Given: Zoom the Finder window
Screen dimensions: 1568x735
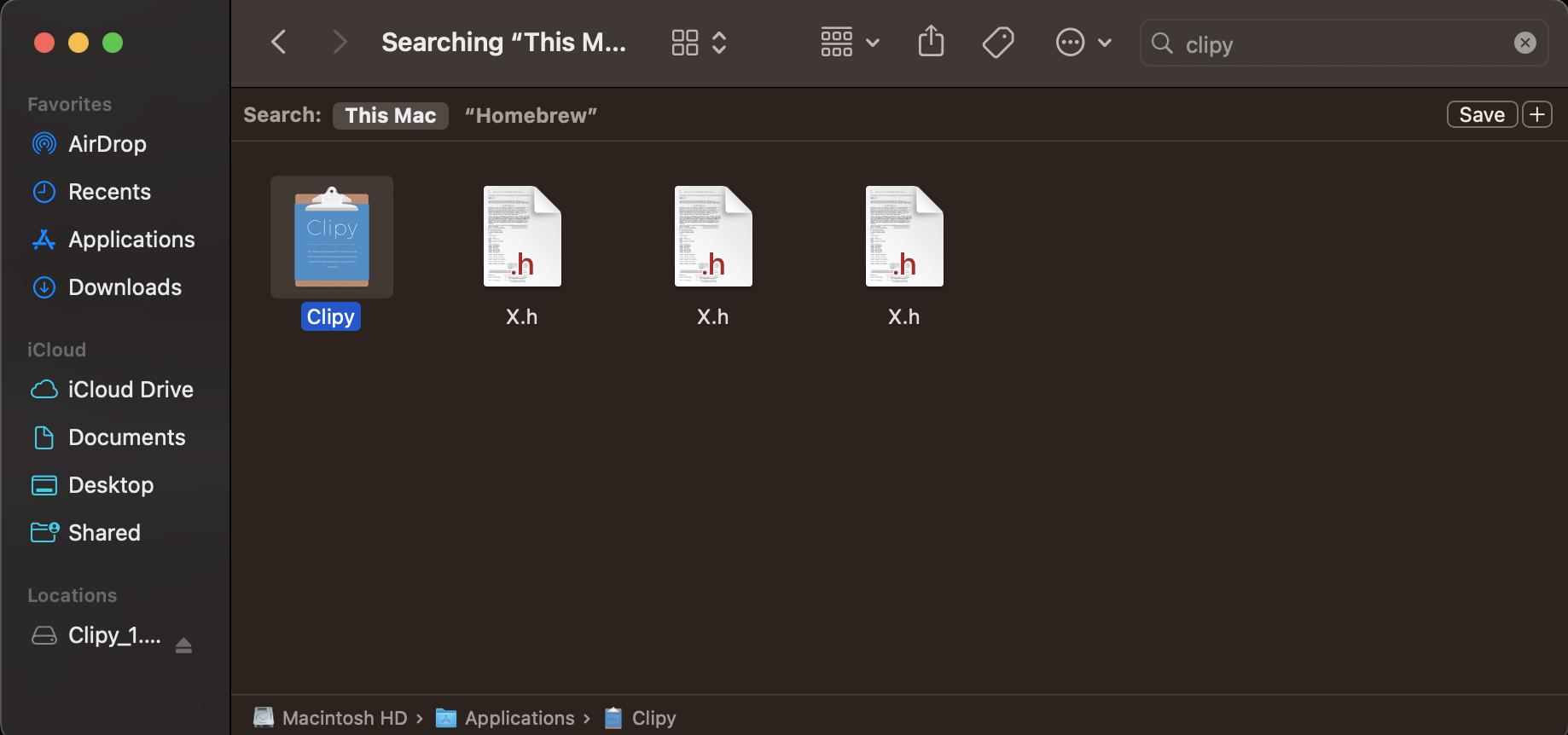Looking at the screenshot, I should (x=113, y=43).
